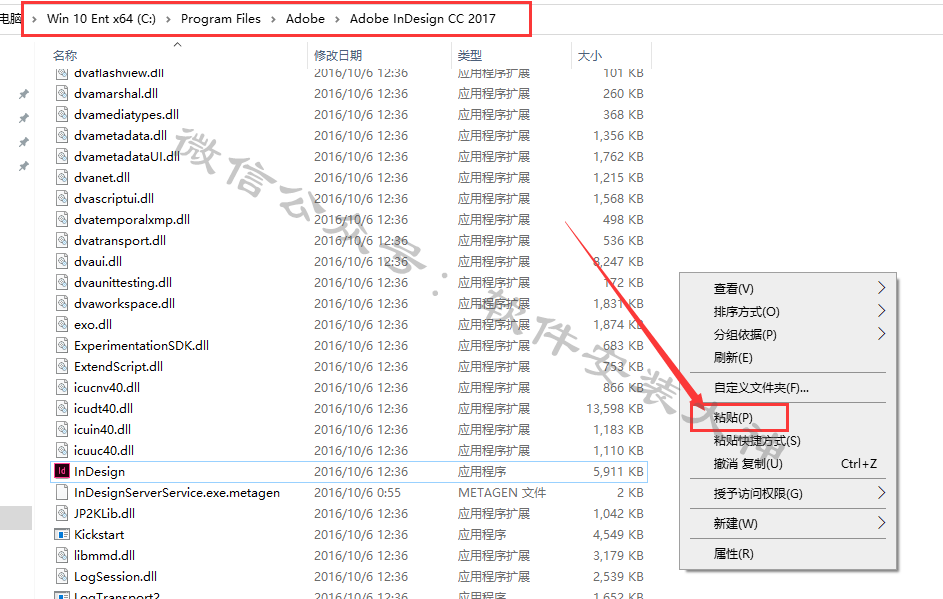
Task: Click the 5,911 KB size of InDesign
Action: tap(618, 472)
